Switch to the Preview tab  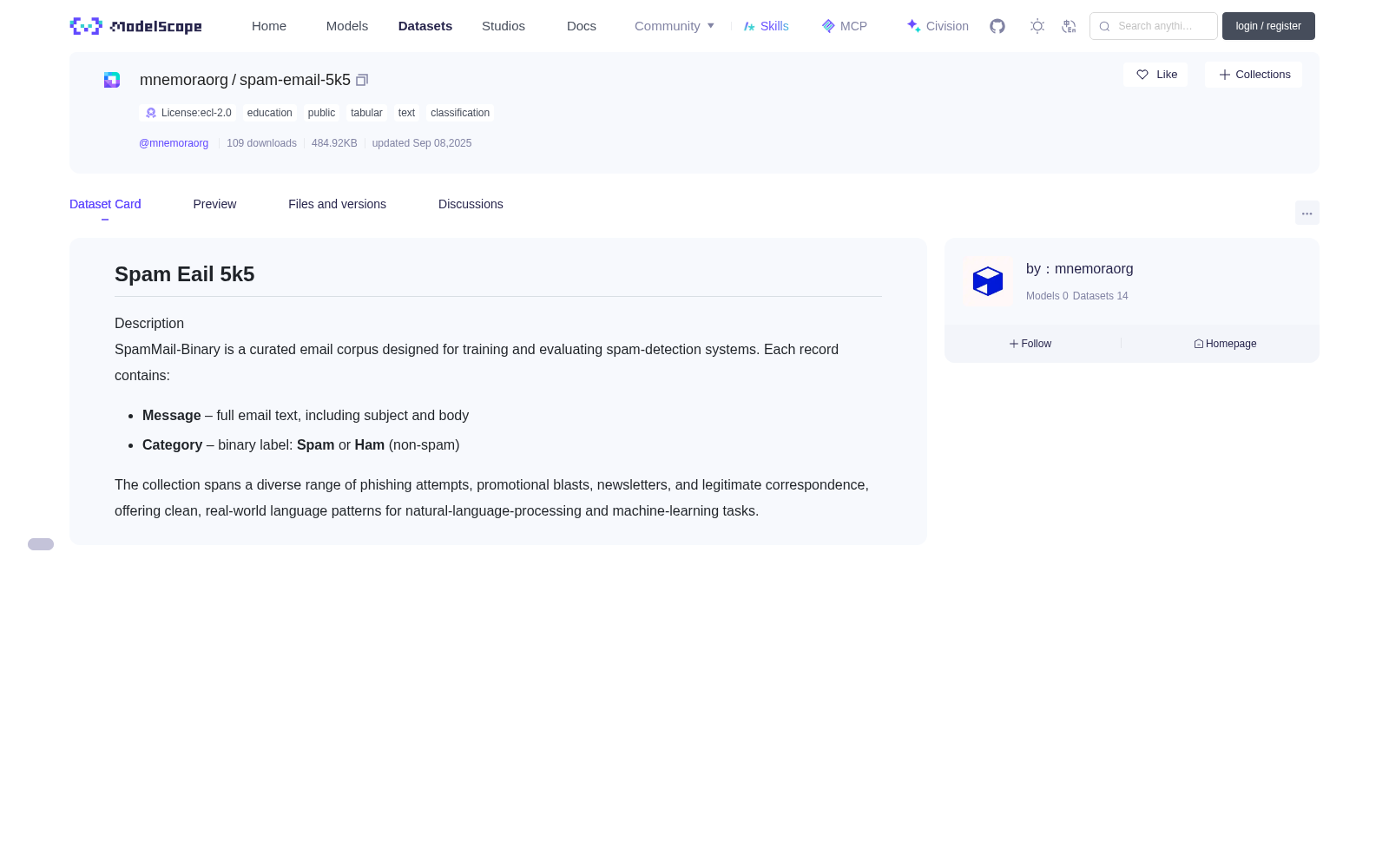[x=214, y=204]
